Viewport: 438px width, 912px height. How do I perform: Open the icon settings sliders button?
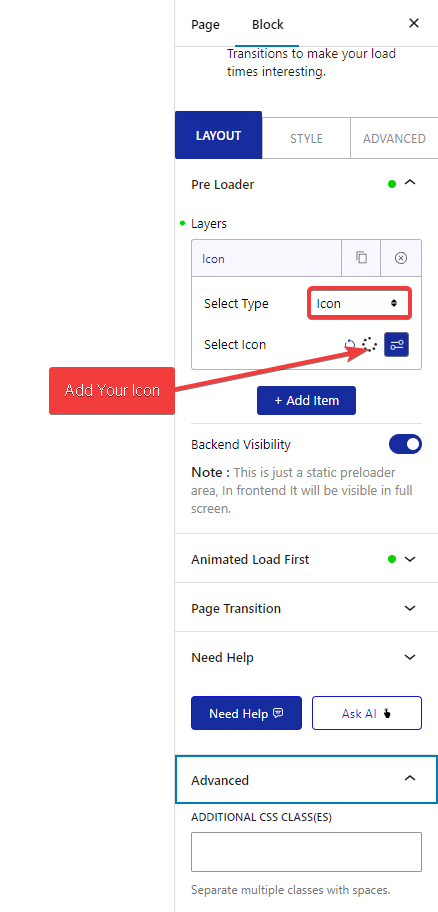[x=397, y=344]
